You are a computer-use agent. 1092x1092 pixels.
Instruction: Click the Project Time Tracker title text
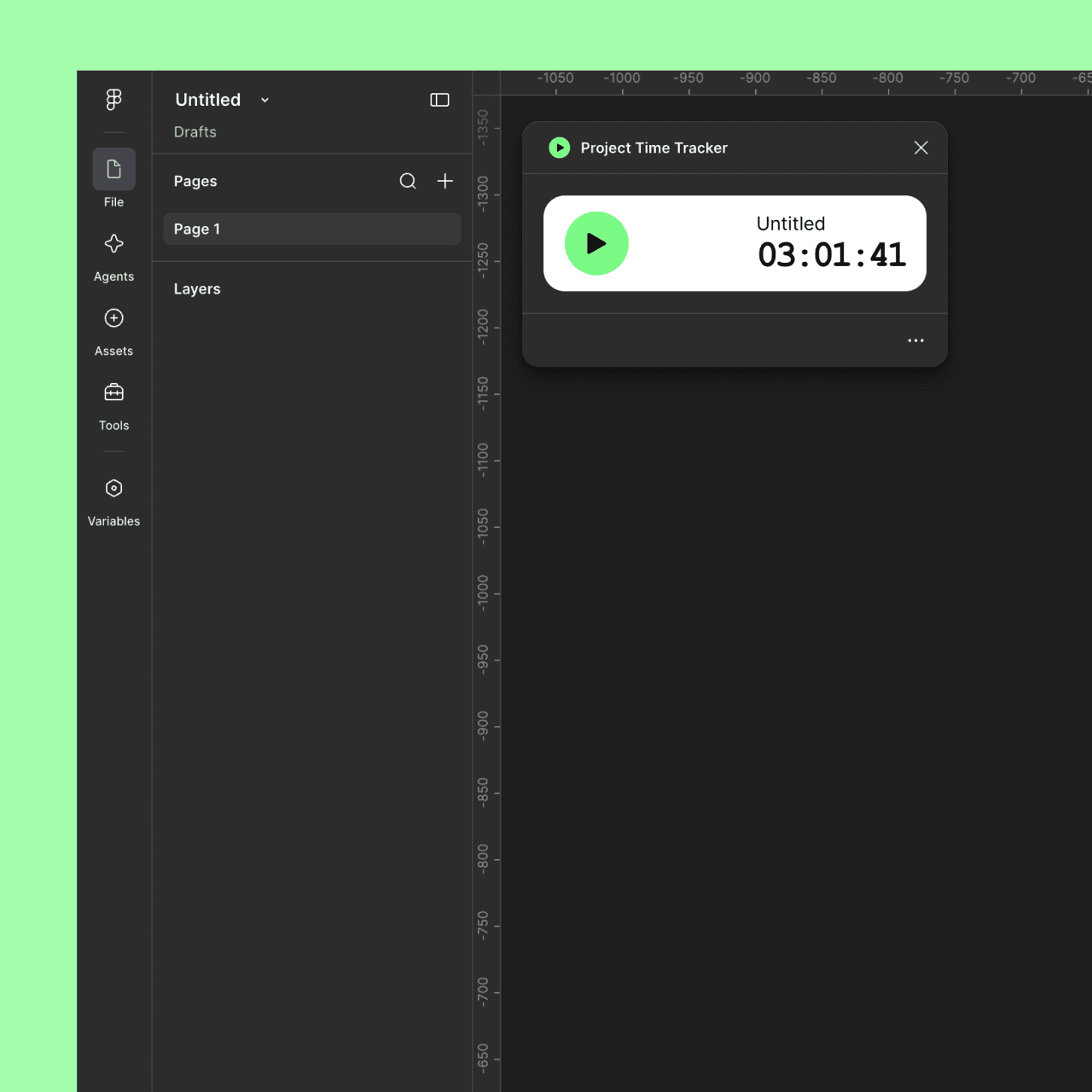pyautogui.click(x=654, y=148)
